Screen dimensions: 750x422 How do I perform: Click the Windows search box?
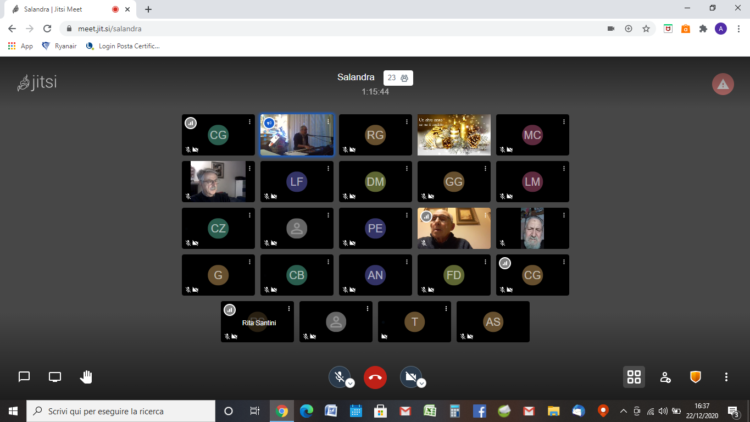point(121,411)
